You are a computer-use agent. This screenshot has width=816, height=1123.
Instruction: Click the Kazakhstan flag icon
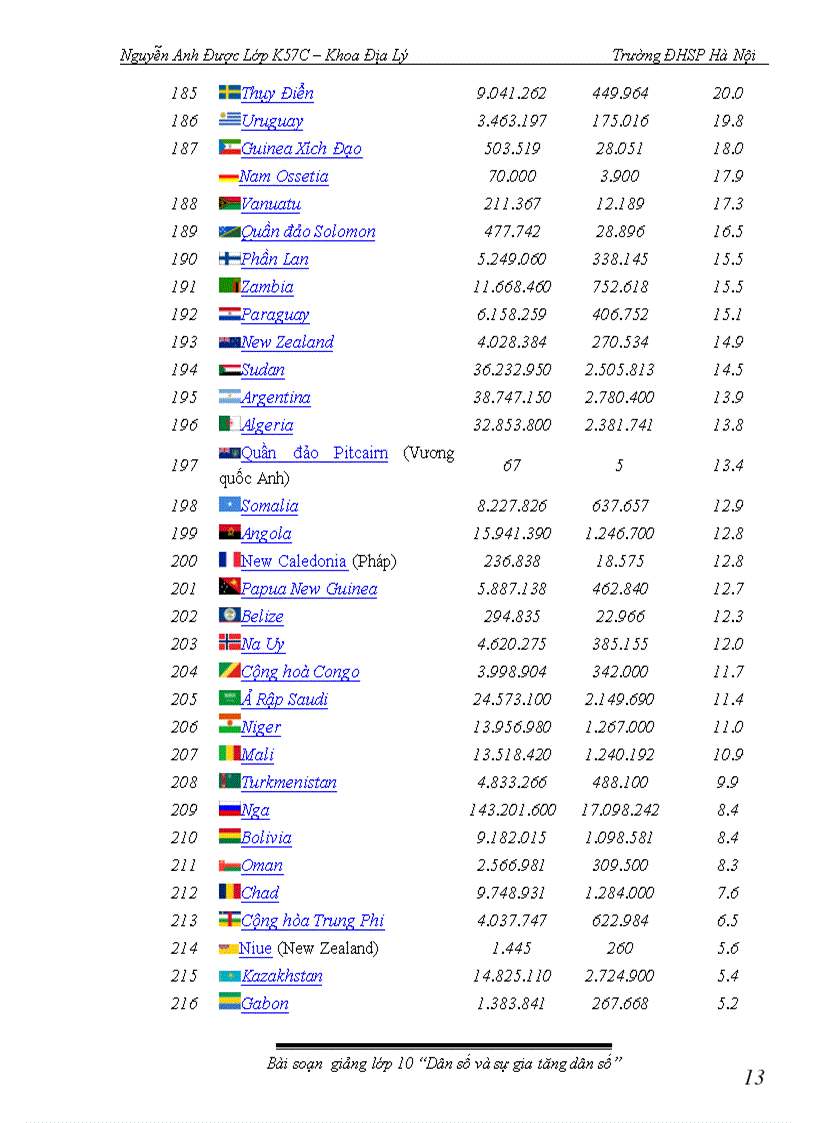(229, 975)
